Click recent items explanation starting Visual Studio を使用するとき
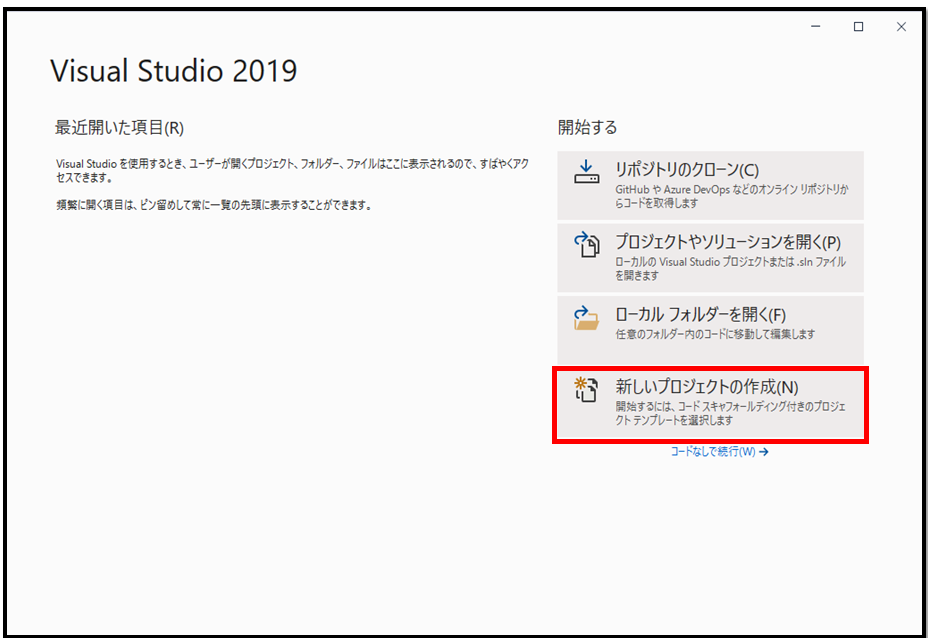928x638 pixels. (x=292, y=170)
